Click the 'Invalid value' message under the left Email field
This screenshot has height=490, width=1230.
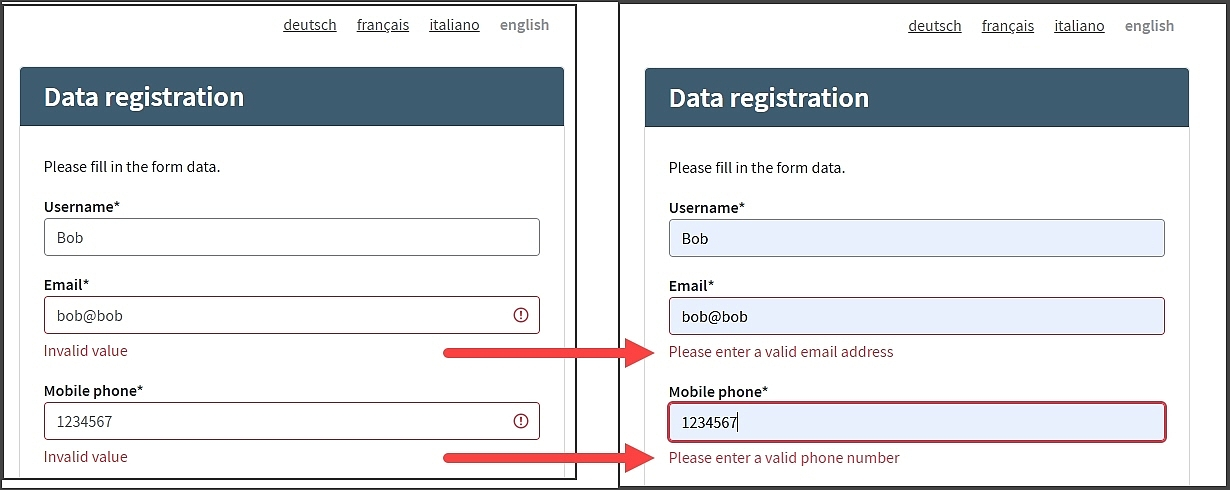[86, 351]
